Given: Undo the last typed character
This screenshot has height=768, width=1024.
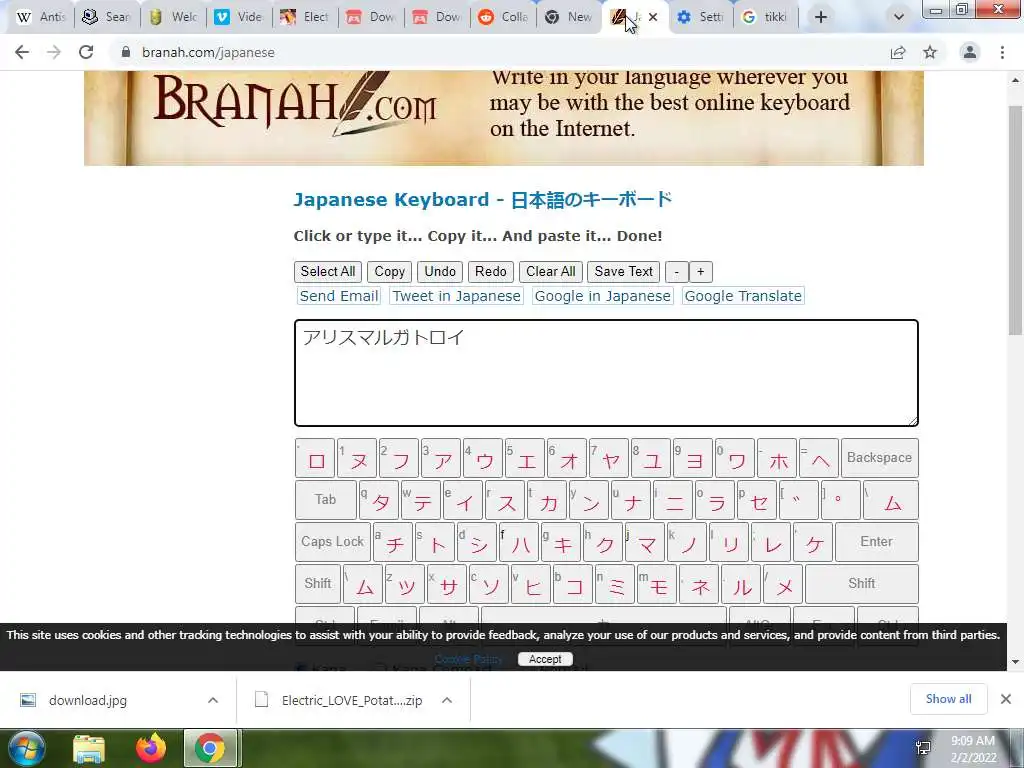Looking at the screenshot, I should 440,272.
